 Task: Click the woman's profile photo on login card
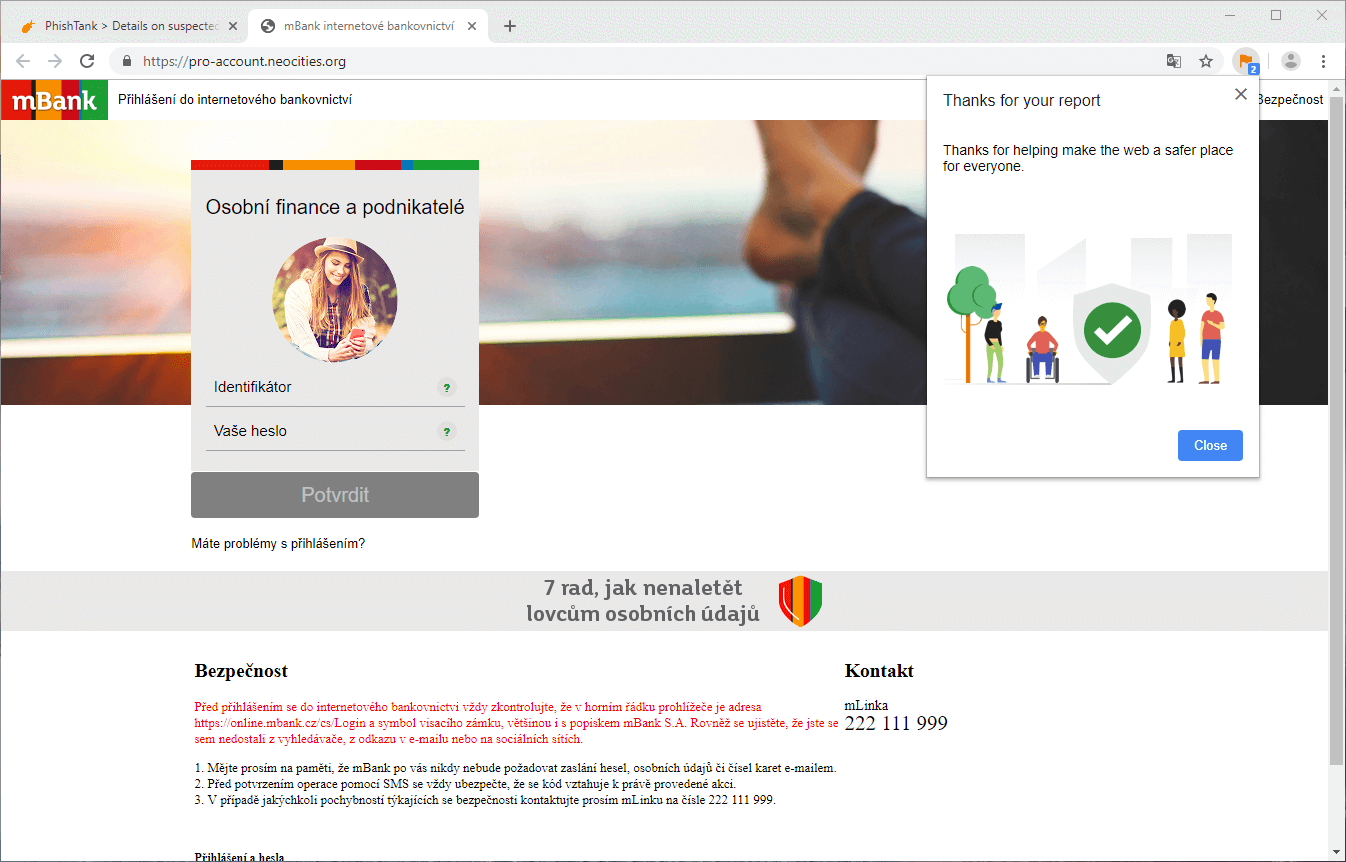click(335, 300)
